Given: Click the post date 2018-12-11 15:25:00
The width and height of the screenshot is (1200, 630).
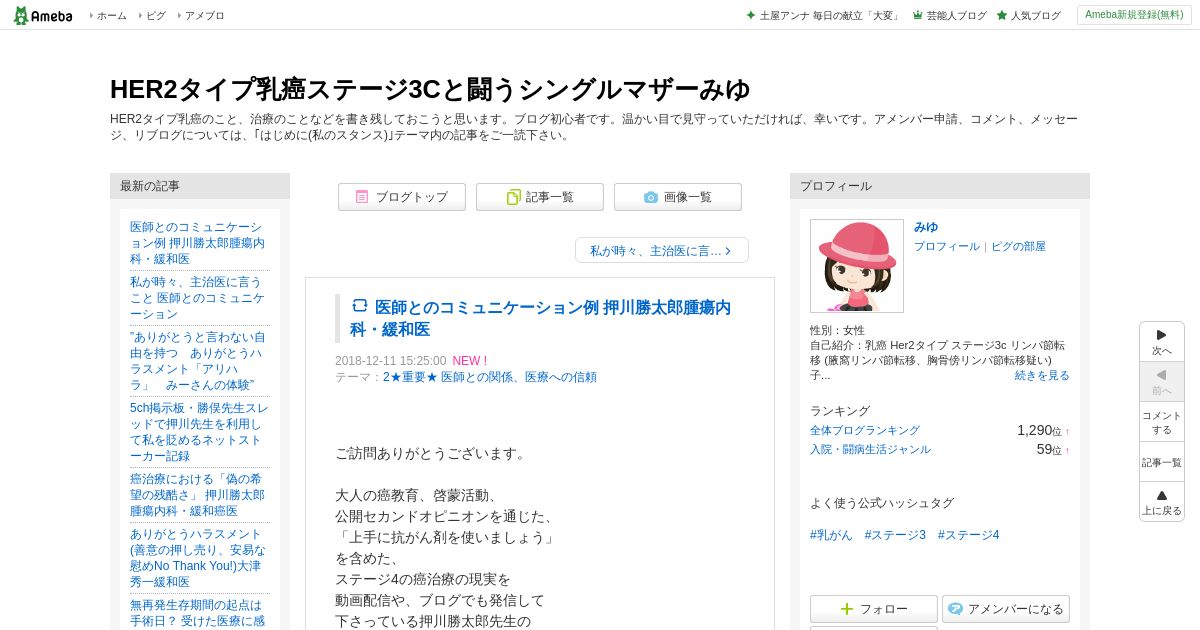Looking at the screenshot, I should coord(390,361).
